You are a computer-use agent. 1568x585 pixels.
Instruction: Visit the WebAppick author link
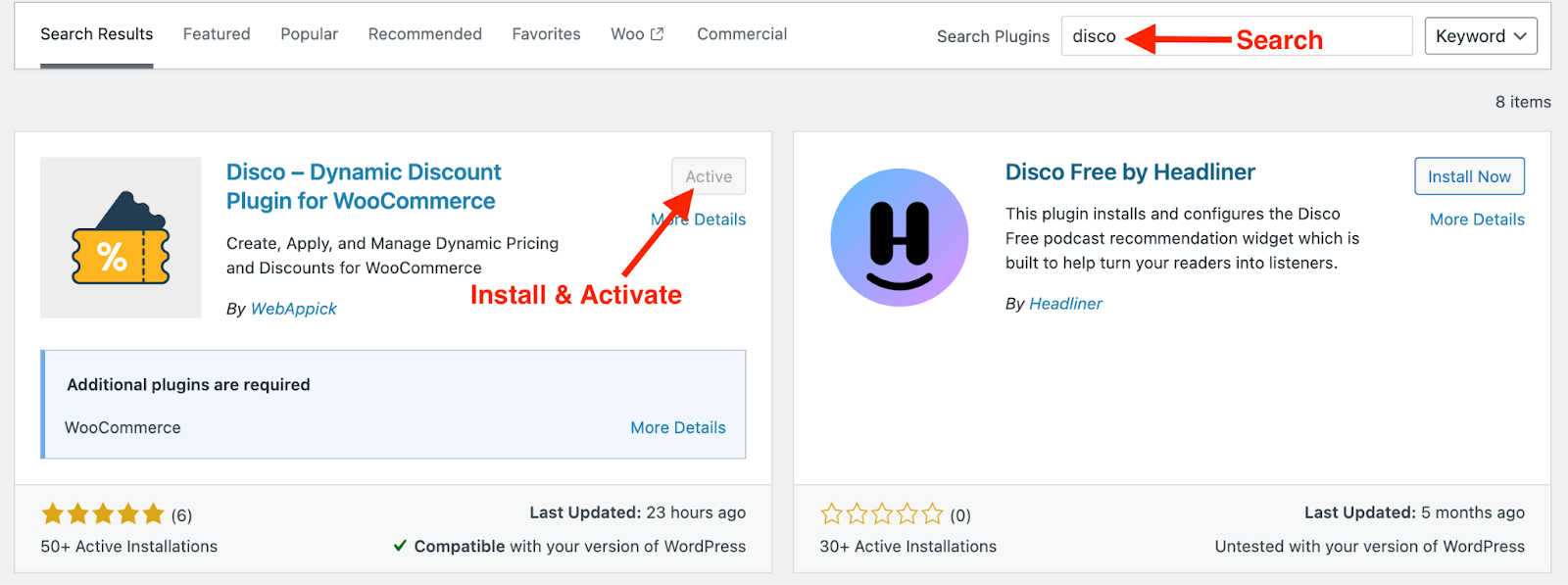point(293,309)
